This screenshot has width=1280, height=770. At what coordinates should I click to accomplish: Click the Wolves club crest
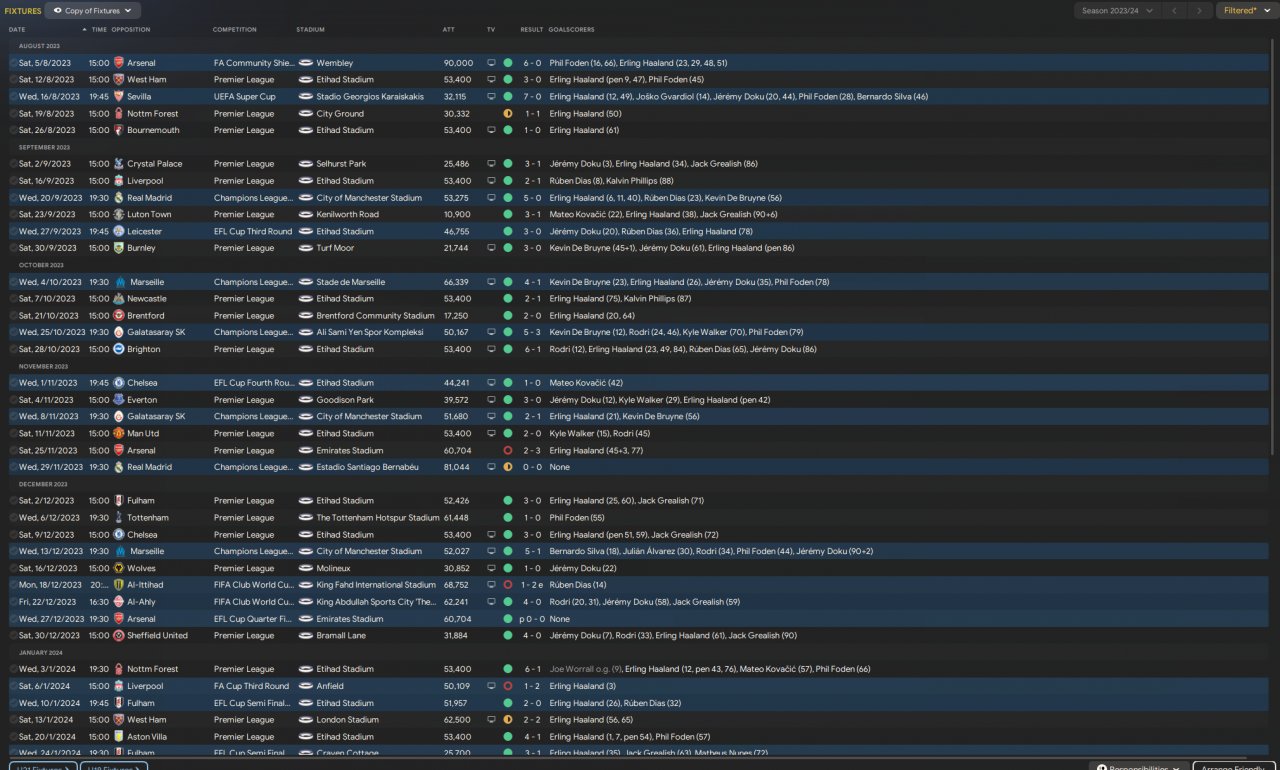pos(119,568)
